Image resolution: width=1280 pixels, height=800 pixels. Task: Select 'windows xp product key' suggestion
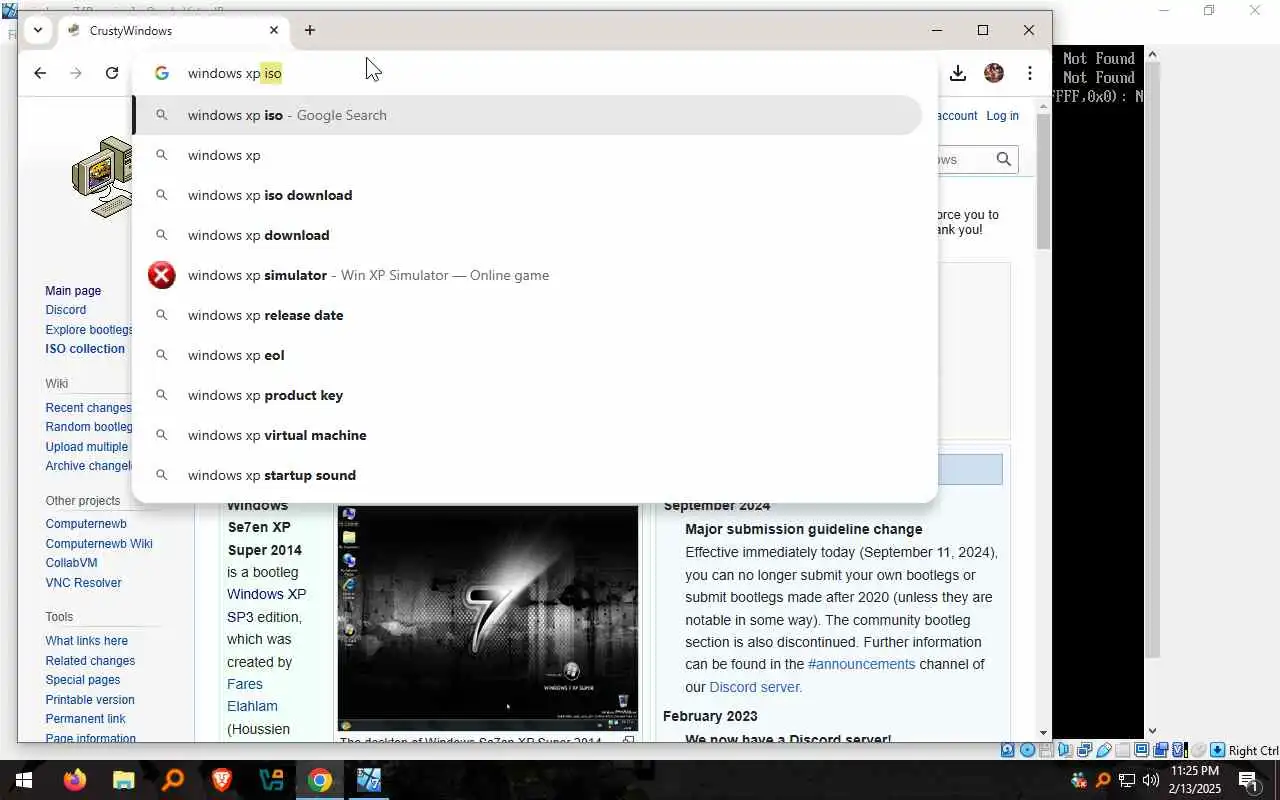(x=527, y=395)
